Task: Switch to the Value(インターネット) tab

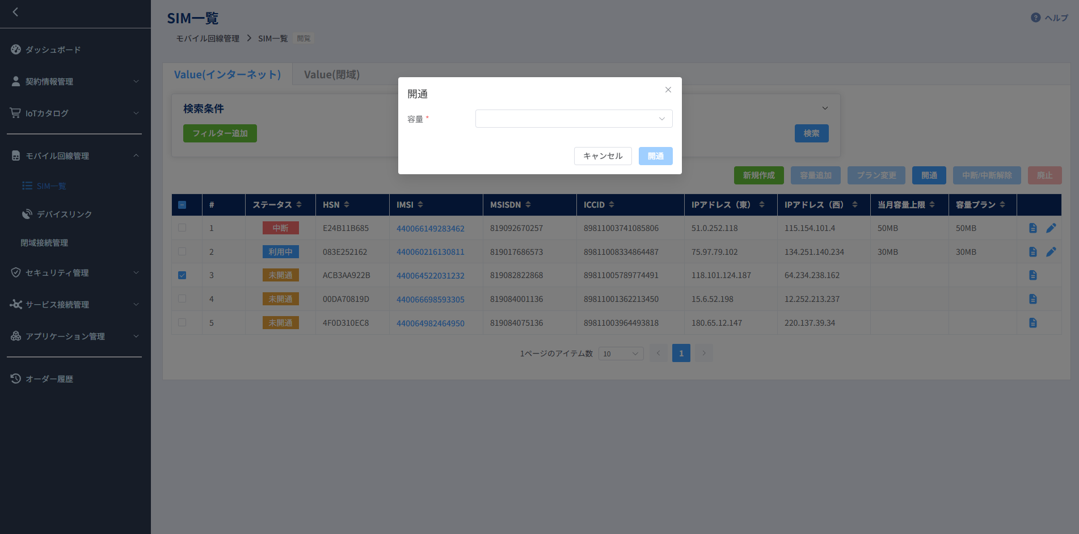Action: click(x=225, y=74)
